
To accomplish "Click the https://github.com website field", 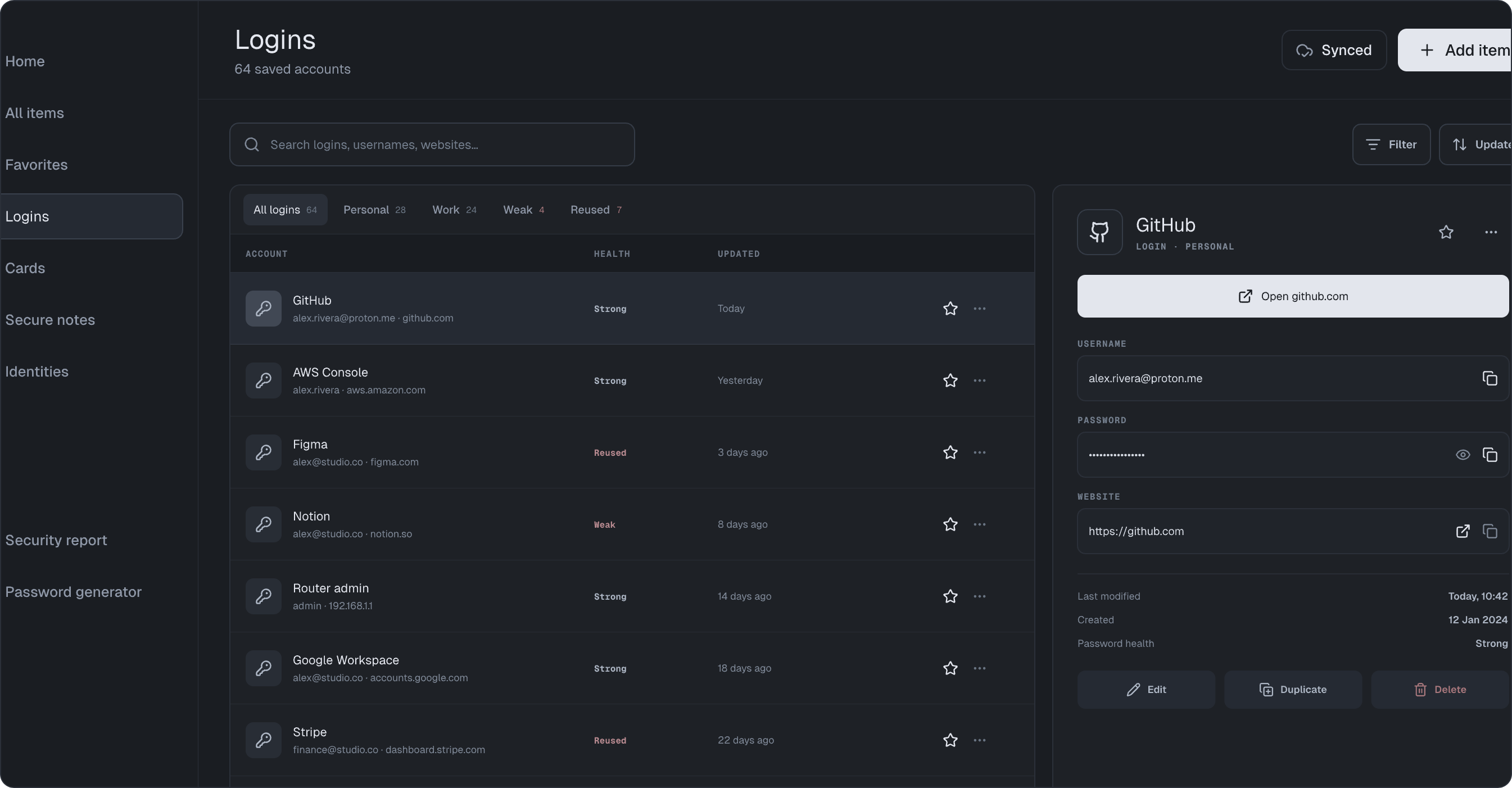I will tap(1292, 531).
